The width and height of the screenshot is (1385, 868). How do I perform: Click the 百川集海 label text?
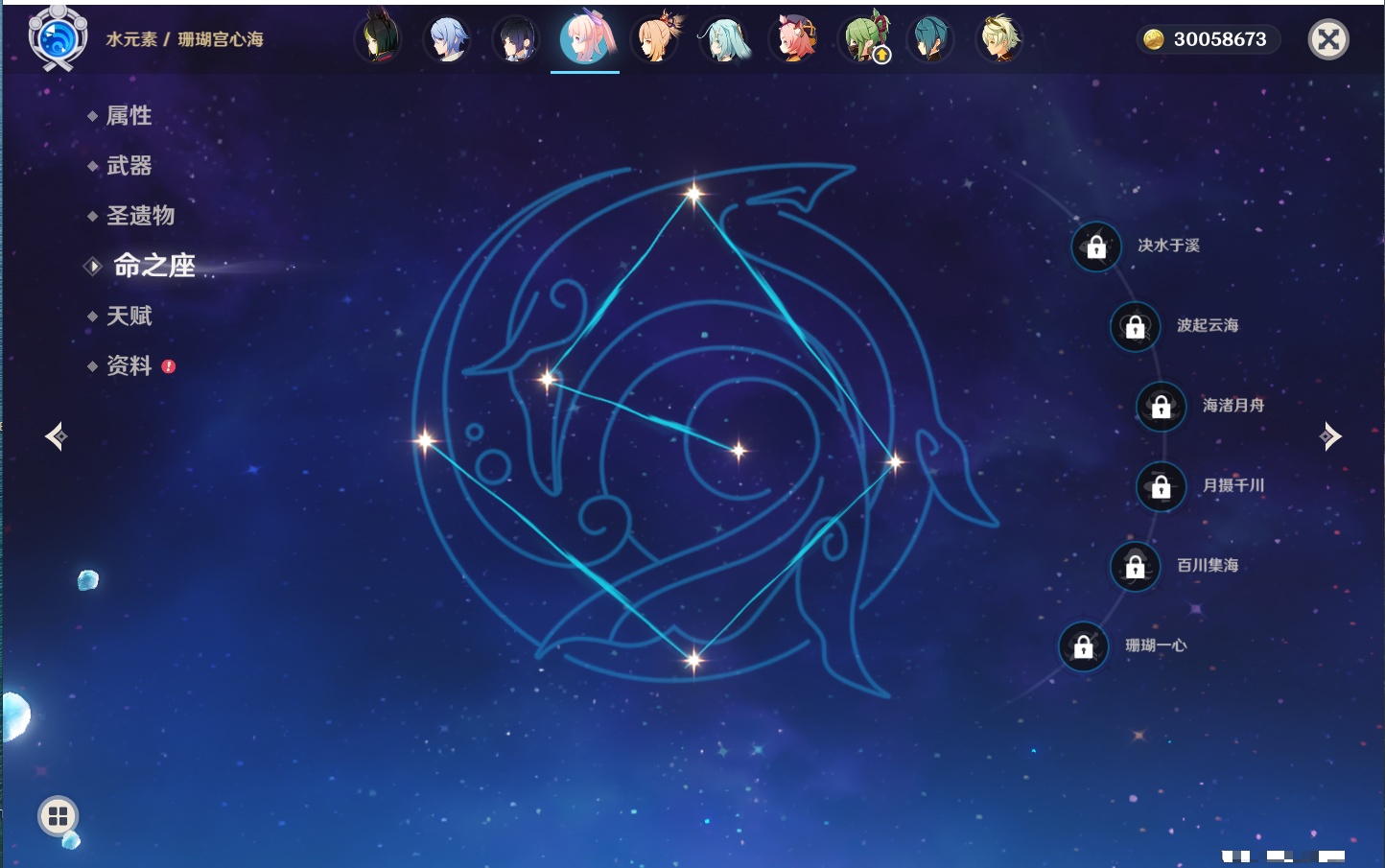(x=1208, y=565)
